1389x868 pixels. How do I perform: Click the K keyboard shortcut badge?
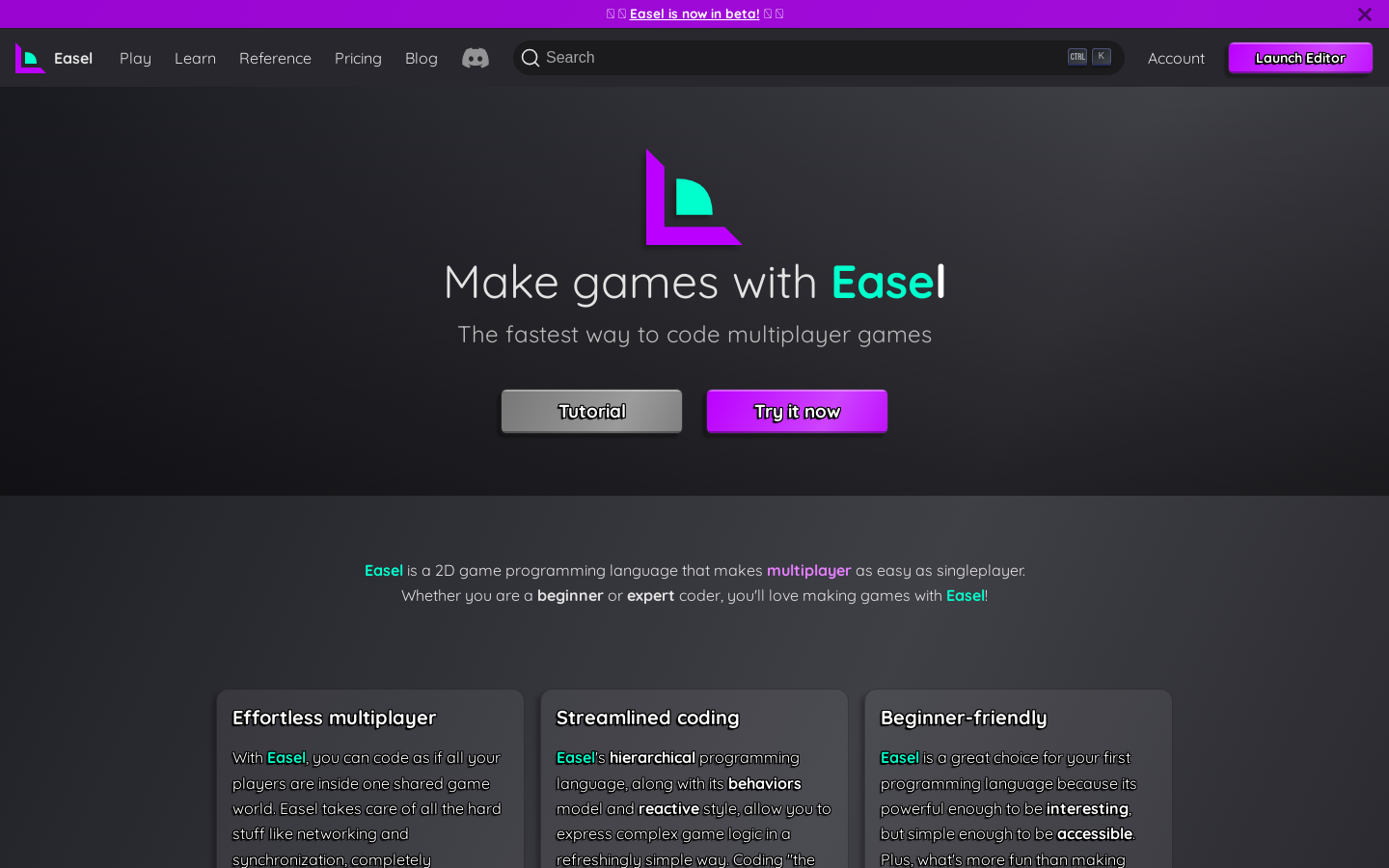[1102, 57]
